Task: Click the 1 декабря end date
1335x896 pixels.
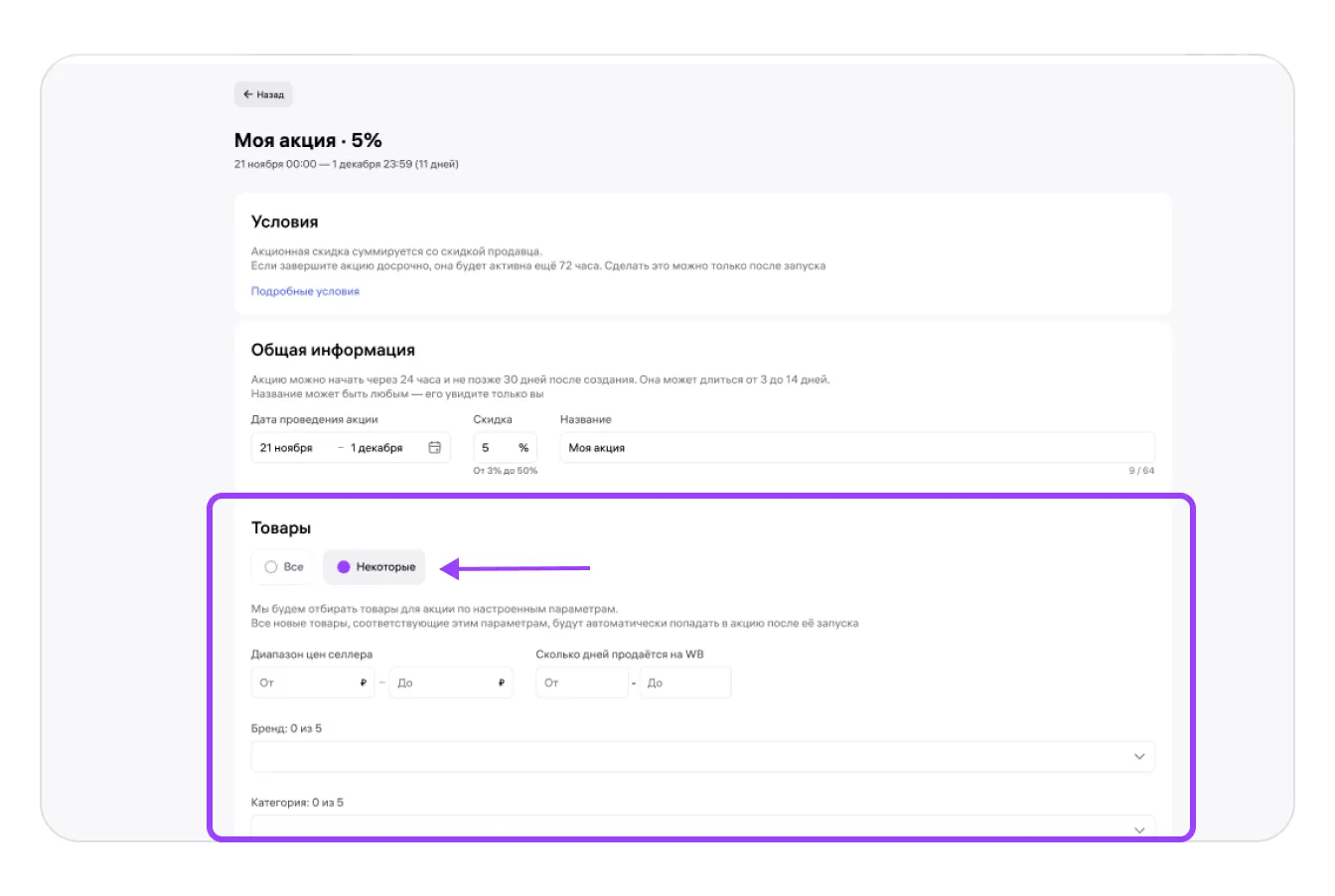Action: coord(376,448)
